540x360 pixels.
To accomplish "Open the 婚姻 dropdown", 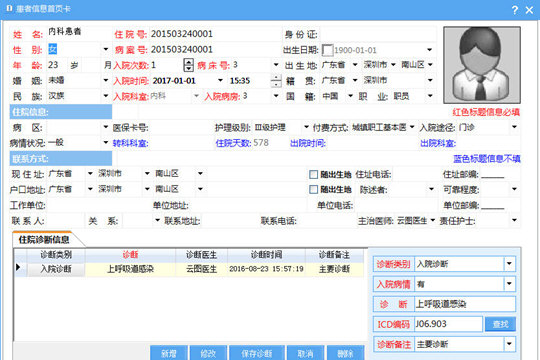I will point(106,80).
